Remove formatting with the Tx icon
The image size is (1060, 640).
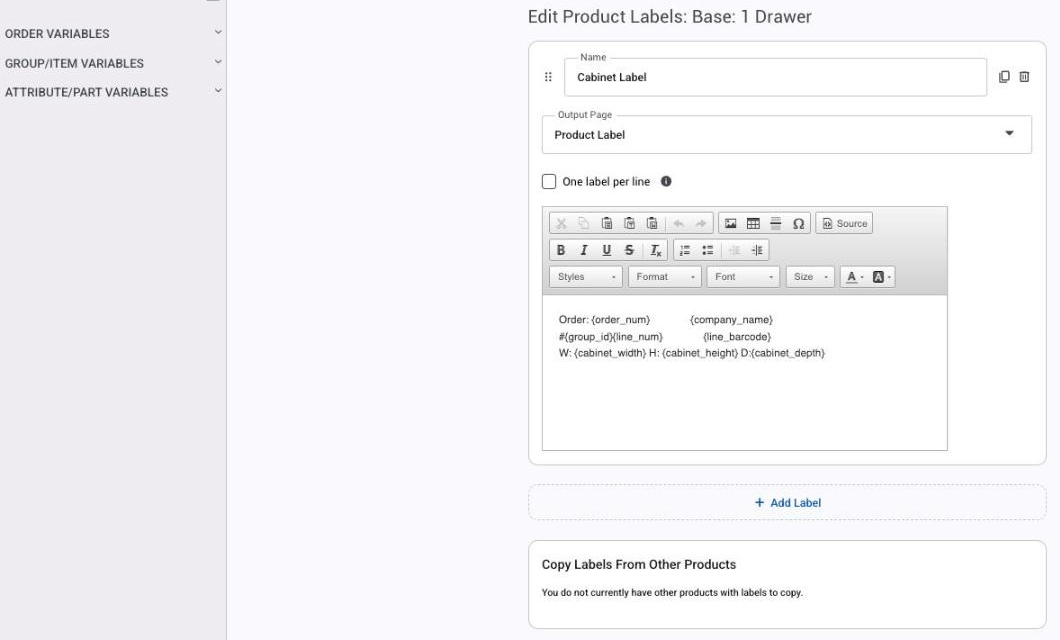655,250
